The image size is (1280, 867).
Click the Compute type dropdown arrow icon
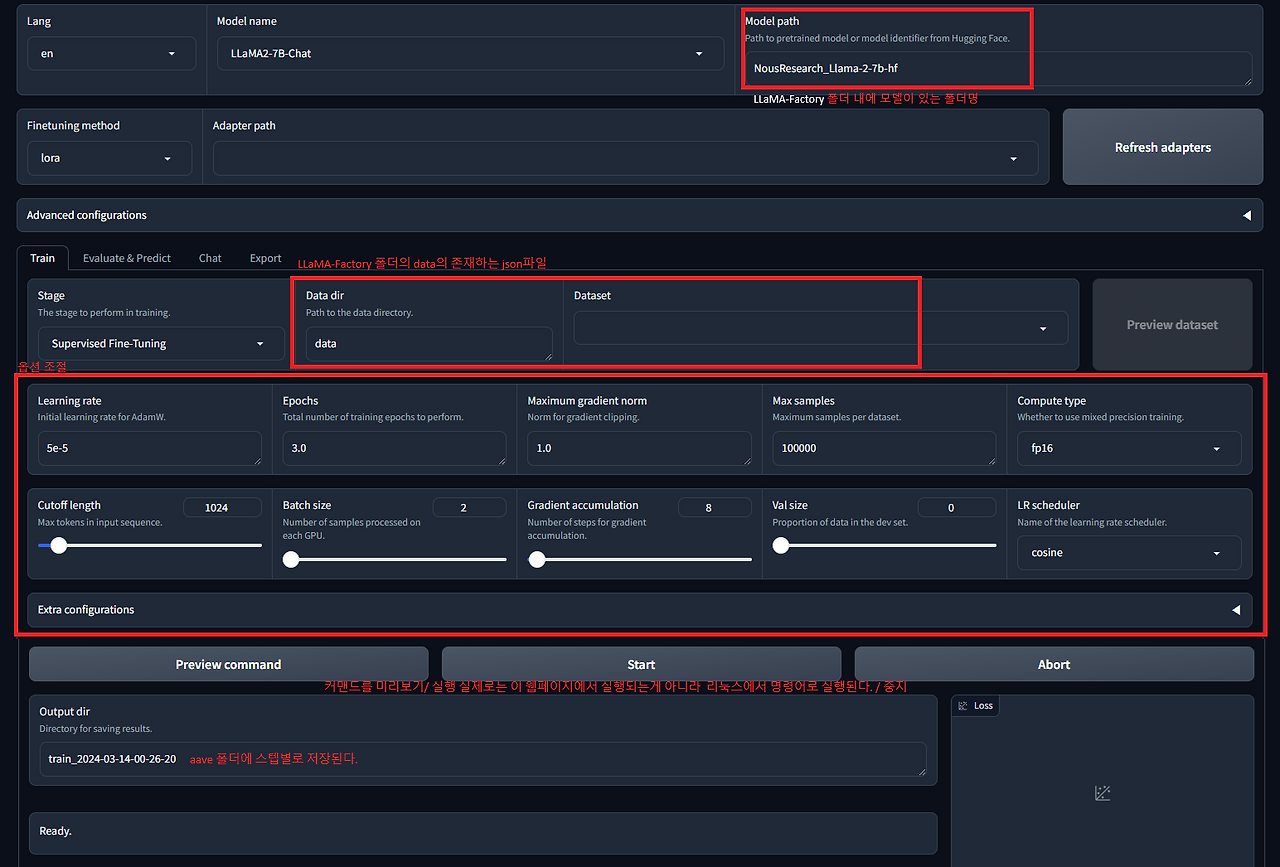coord(1216,449)
